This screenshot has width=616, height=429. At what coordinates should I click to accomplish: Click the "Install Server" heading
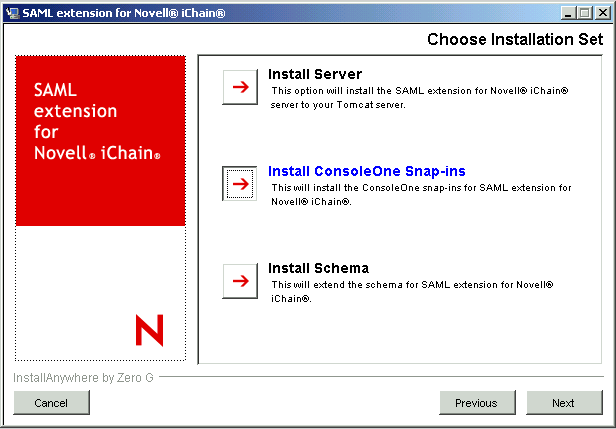click(x=315, y=74)
